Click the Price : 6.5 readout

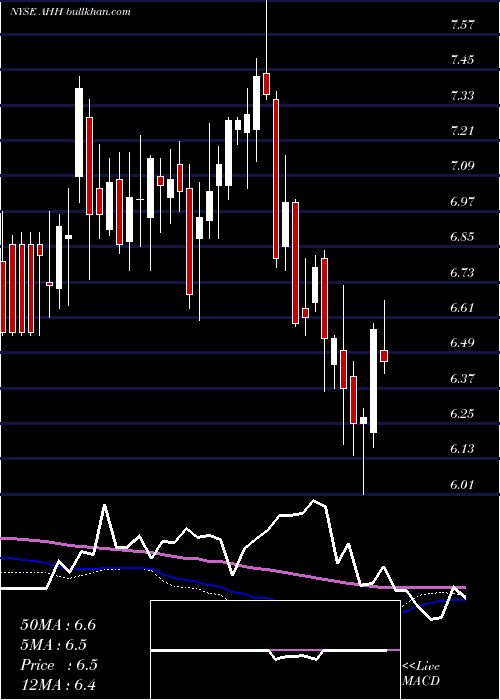point(59,665)
